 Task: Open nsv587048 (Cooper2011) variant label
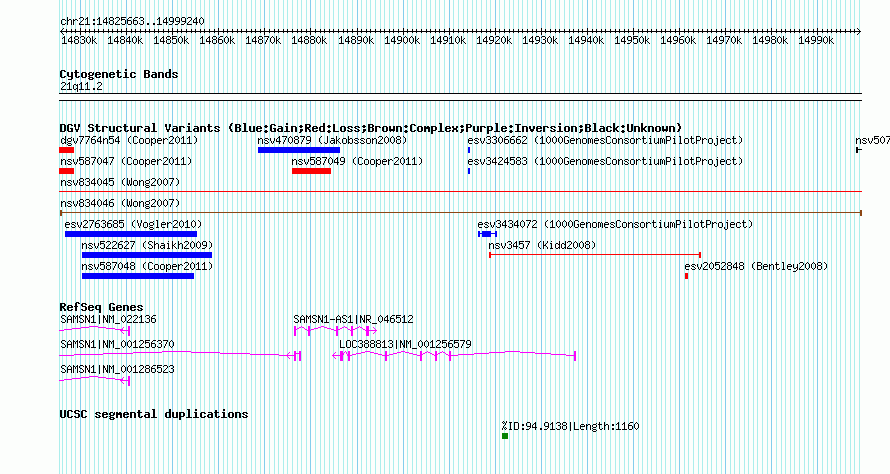coord(147,266)
